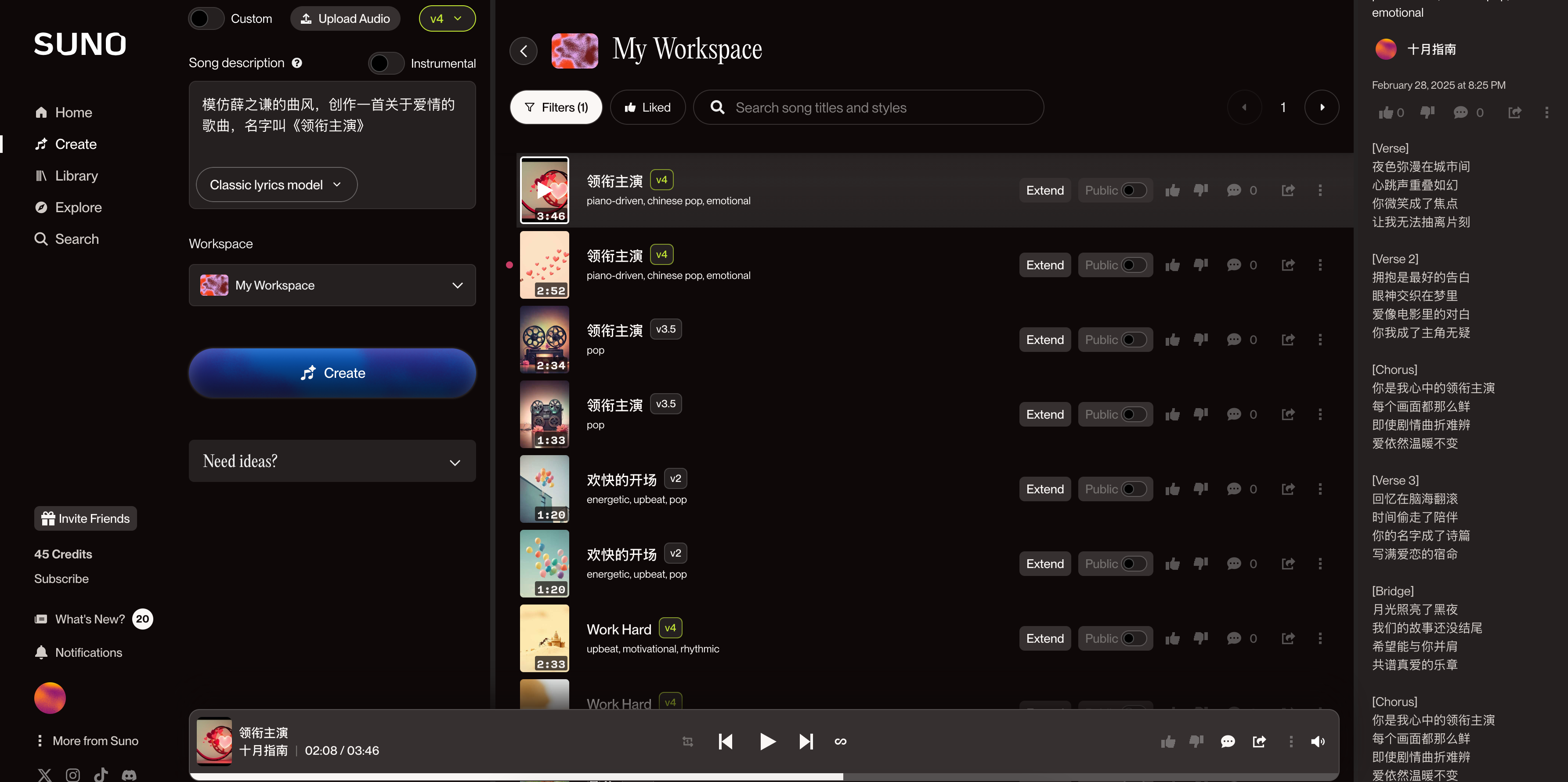Toggle Public for the 2:52 领衔主演 song
The width and height of the screenshot is (1568, 782).
[x=1133, y=265]
